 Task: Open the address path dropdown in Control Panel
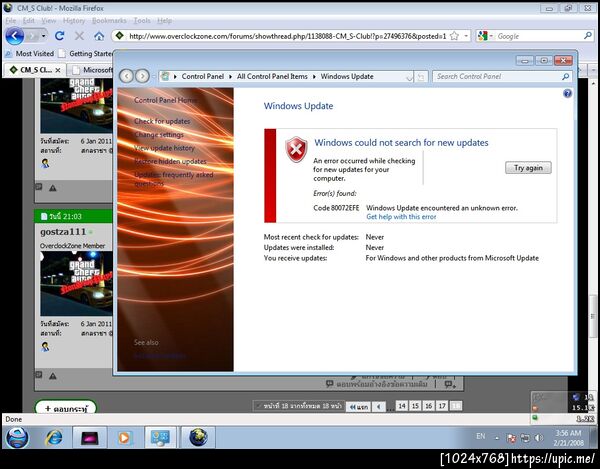pos(409,77)
